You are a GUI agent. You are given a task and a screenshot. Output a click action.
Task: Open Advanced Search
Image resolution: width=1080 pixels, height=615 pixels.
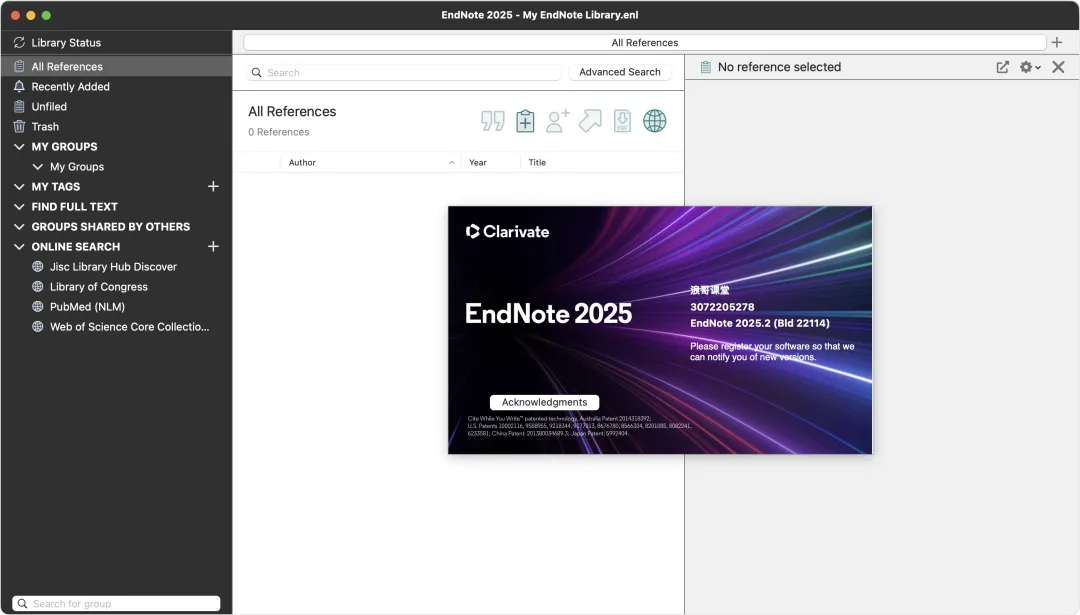[x=620, y=72]
